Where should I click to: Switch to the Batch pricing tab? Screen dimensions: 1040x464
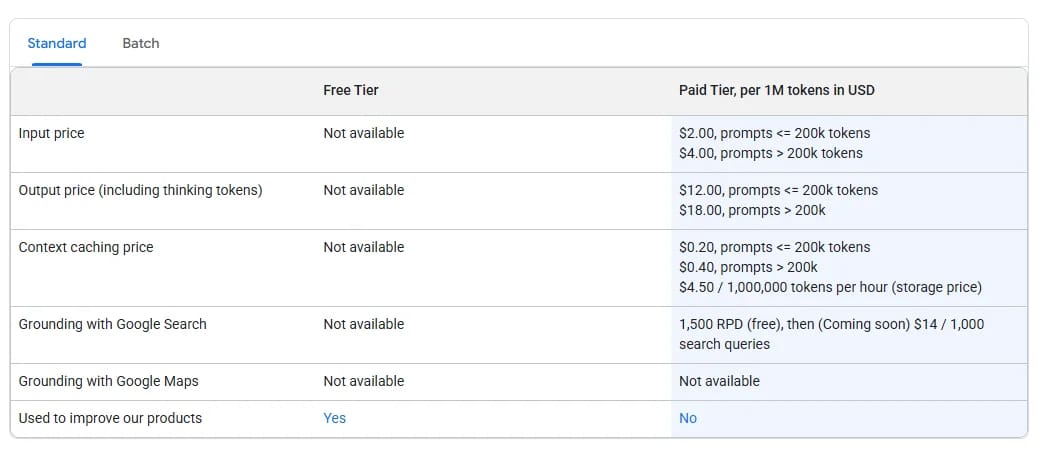click(141, 43)
